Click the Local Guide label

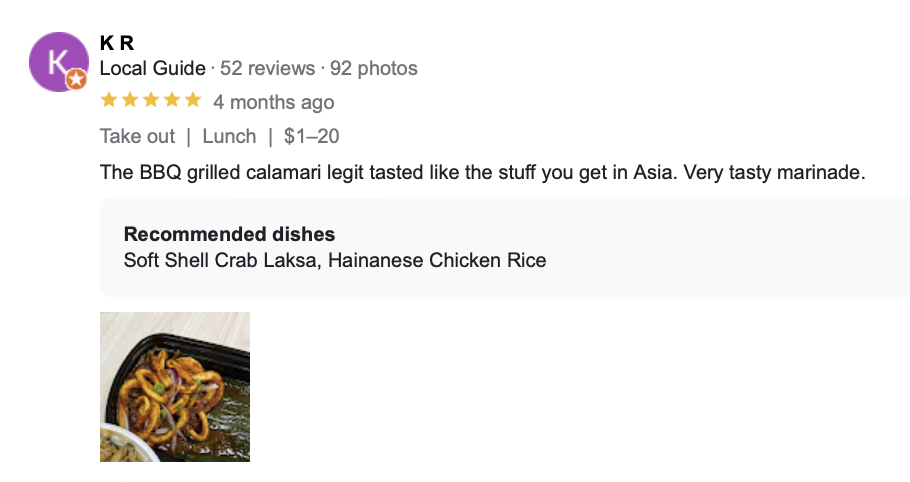pos(152,69)
